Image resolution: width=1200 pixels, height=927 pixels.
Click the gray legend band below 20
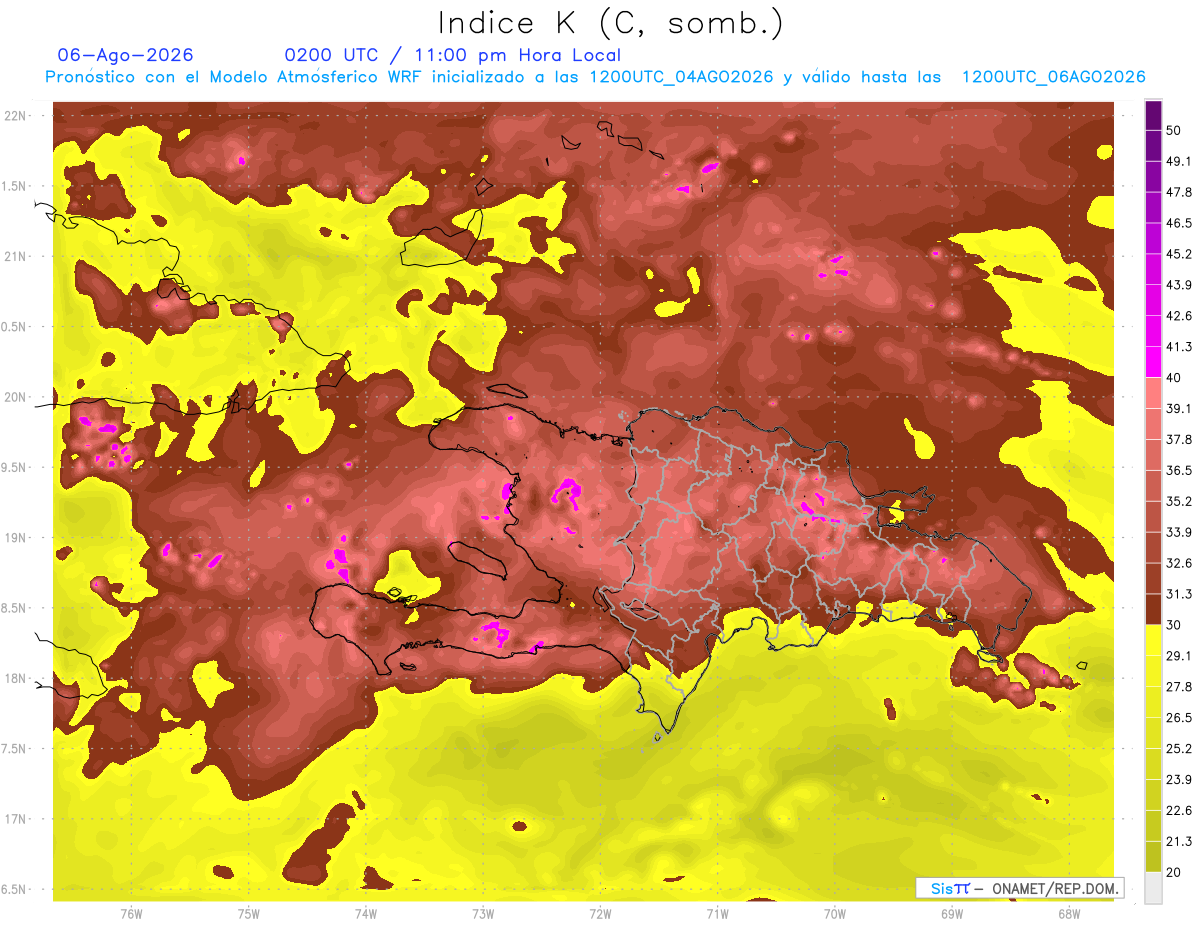tap(1153, 887)
